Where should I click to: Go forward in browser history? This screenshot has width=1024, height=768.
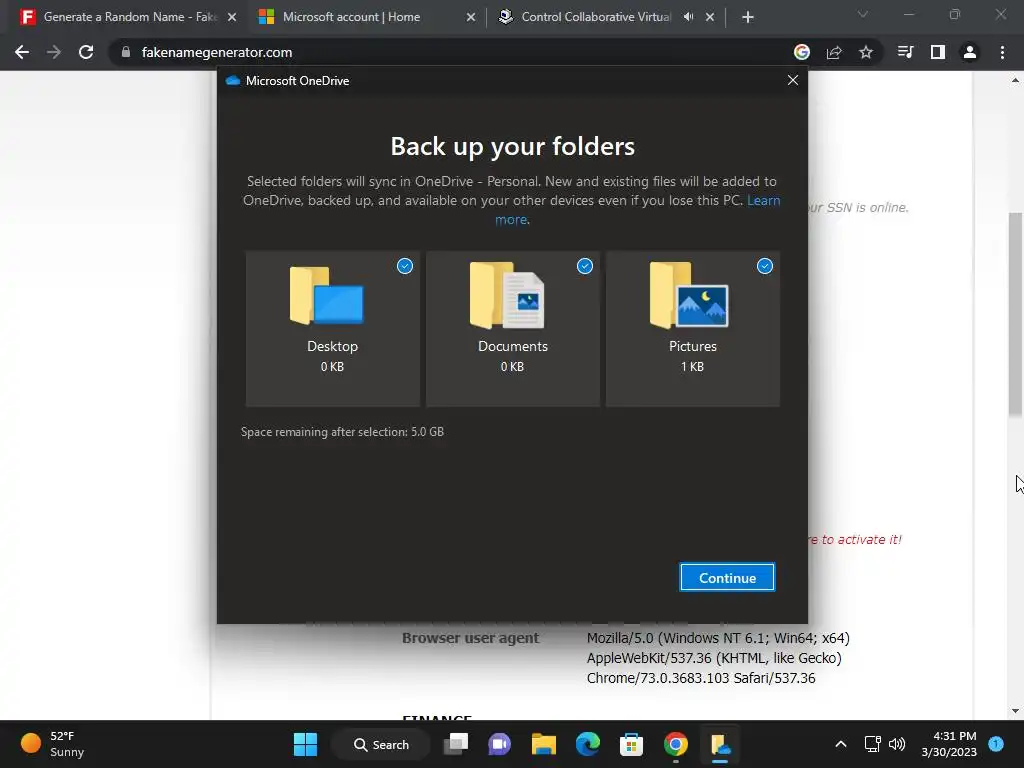coord(54,52)
